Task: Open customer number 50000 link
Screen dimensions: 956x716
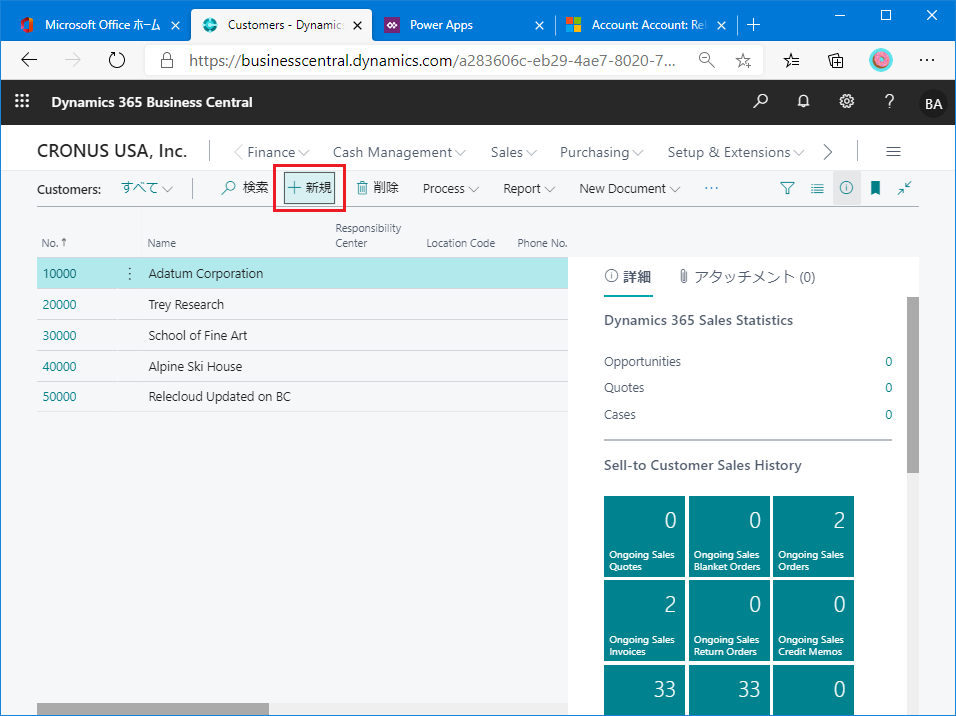Action: click(60, 397)
